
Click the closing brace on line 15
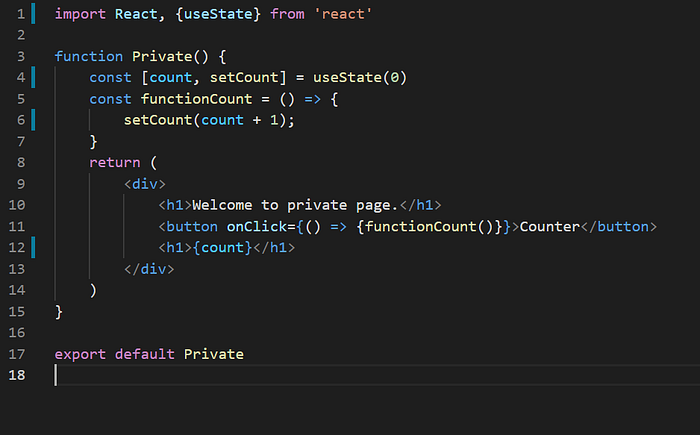coord(58,312)
